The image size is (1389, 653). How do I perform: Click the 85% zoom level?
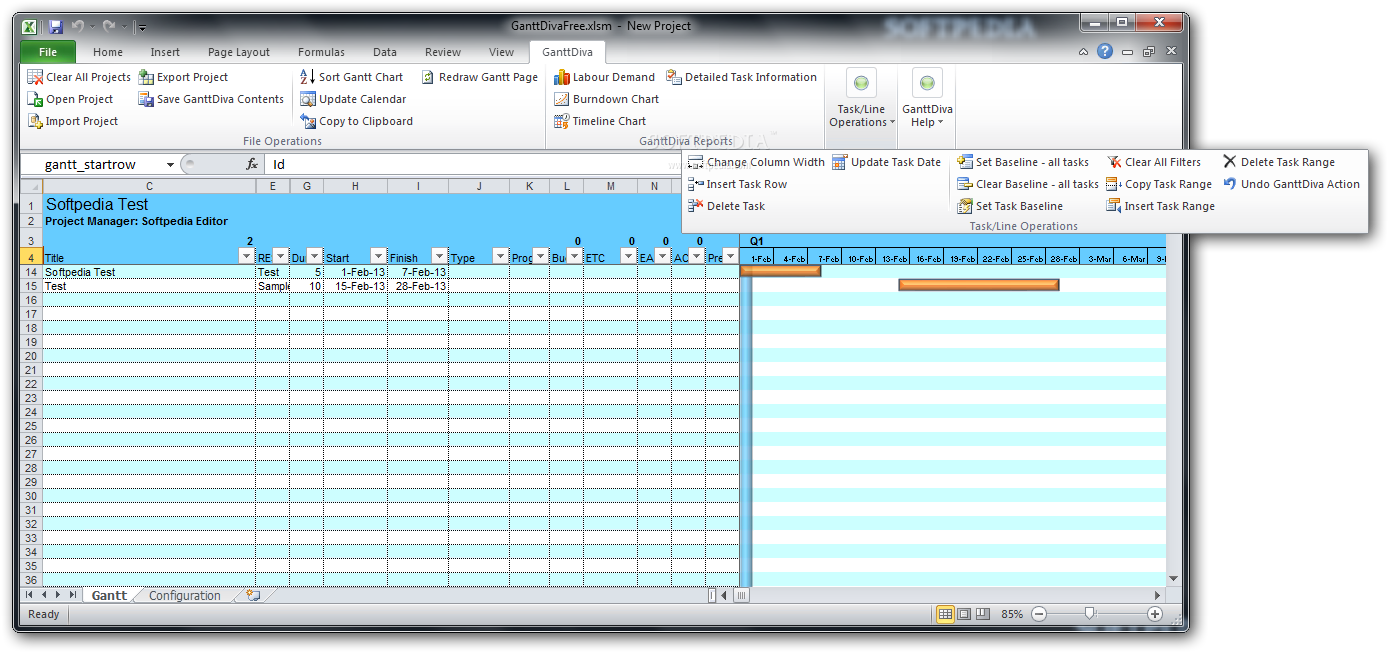1012,614
